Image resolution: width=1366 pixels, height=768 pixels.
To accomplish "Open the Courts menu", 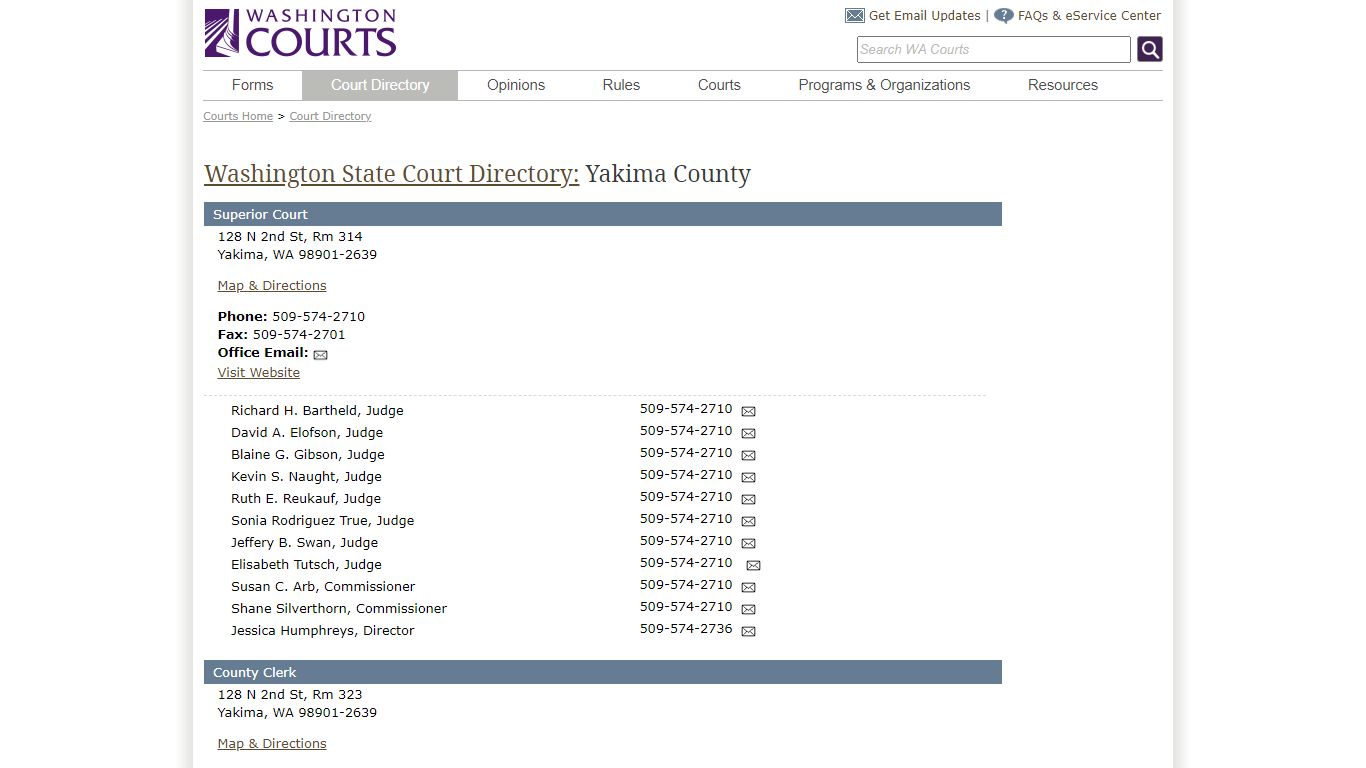I will point(719,85).
